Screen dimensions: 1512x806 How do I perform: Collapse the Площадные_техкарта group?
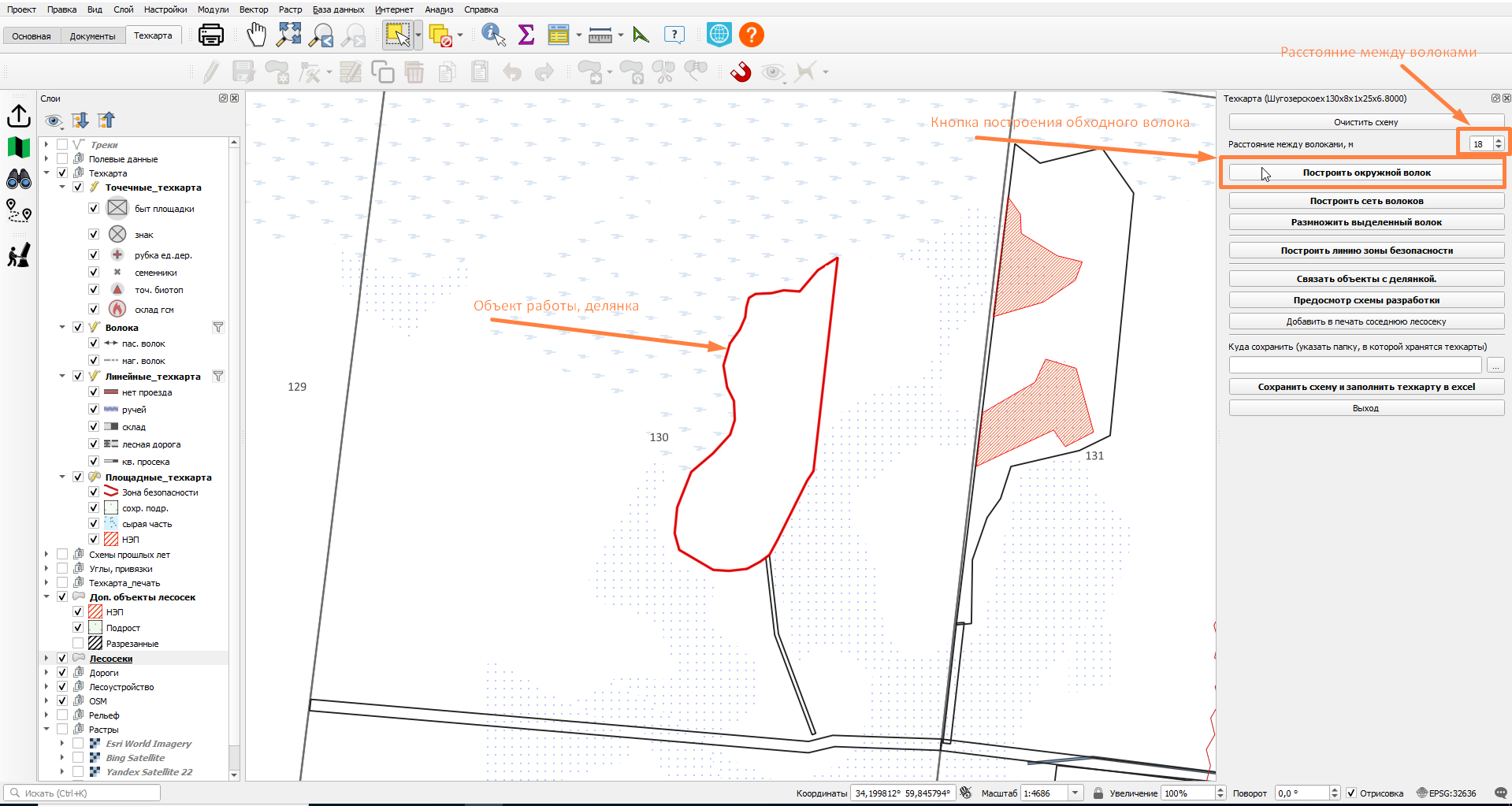tap(62, 477)
